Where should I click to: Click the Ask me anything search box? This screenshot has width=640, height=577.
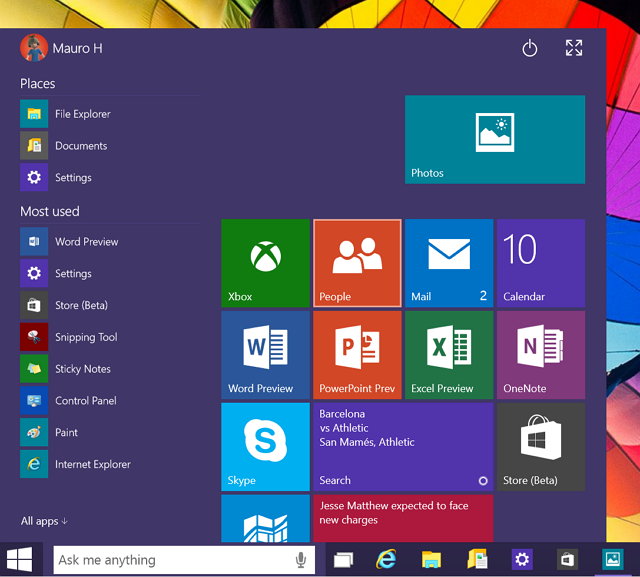[x=184, y=560]
